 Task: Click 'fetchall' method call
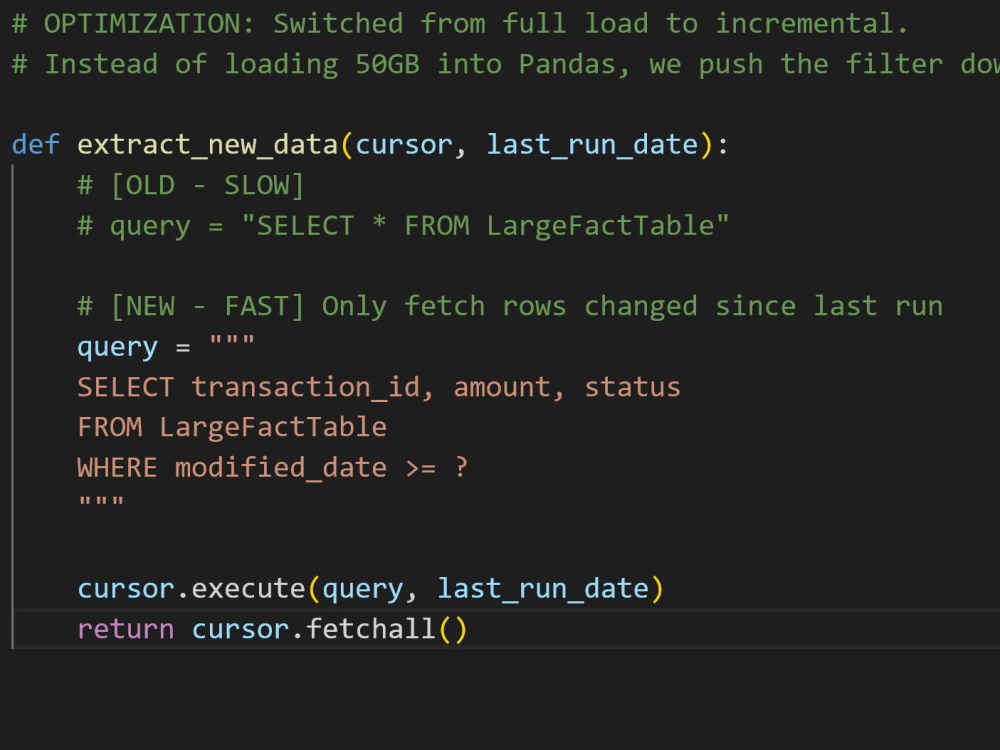[371, 629]
